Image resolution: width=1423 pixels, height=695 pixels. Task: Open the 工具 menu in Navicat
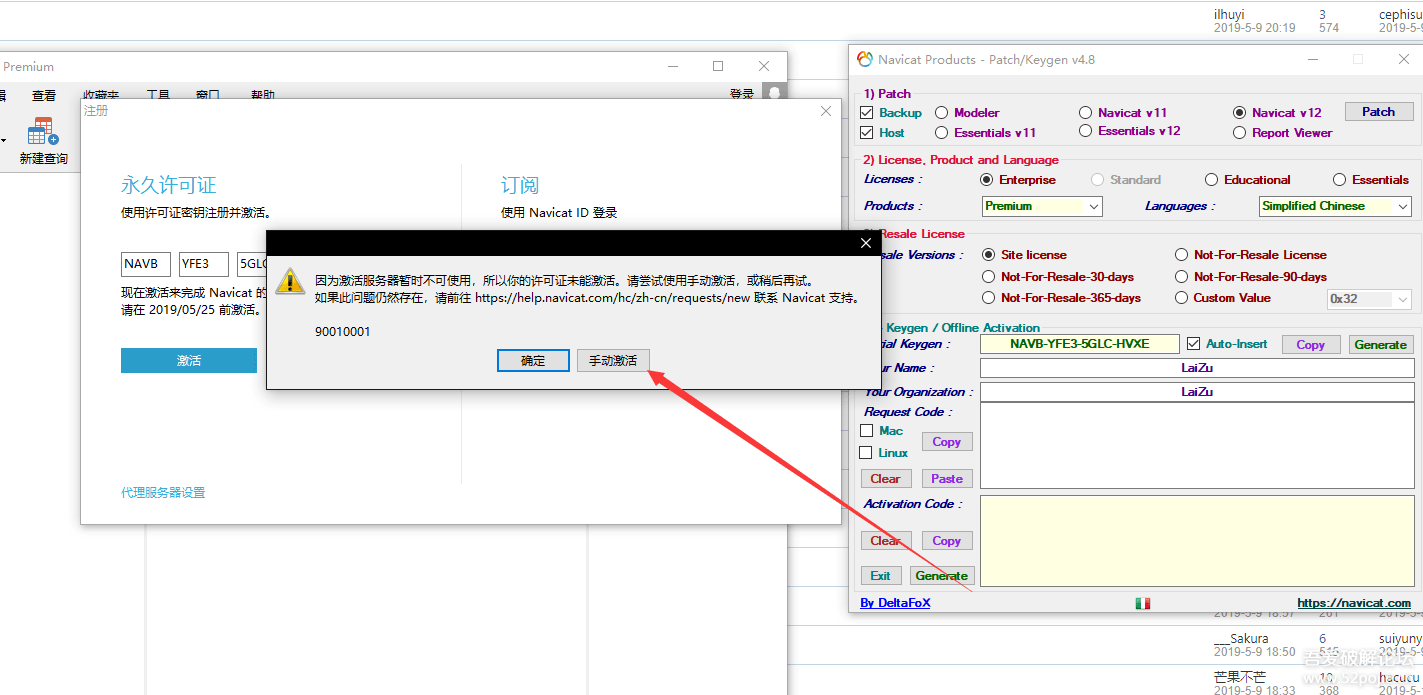pyautogui.click(x=158, y=96)
